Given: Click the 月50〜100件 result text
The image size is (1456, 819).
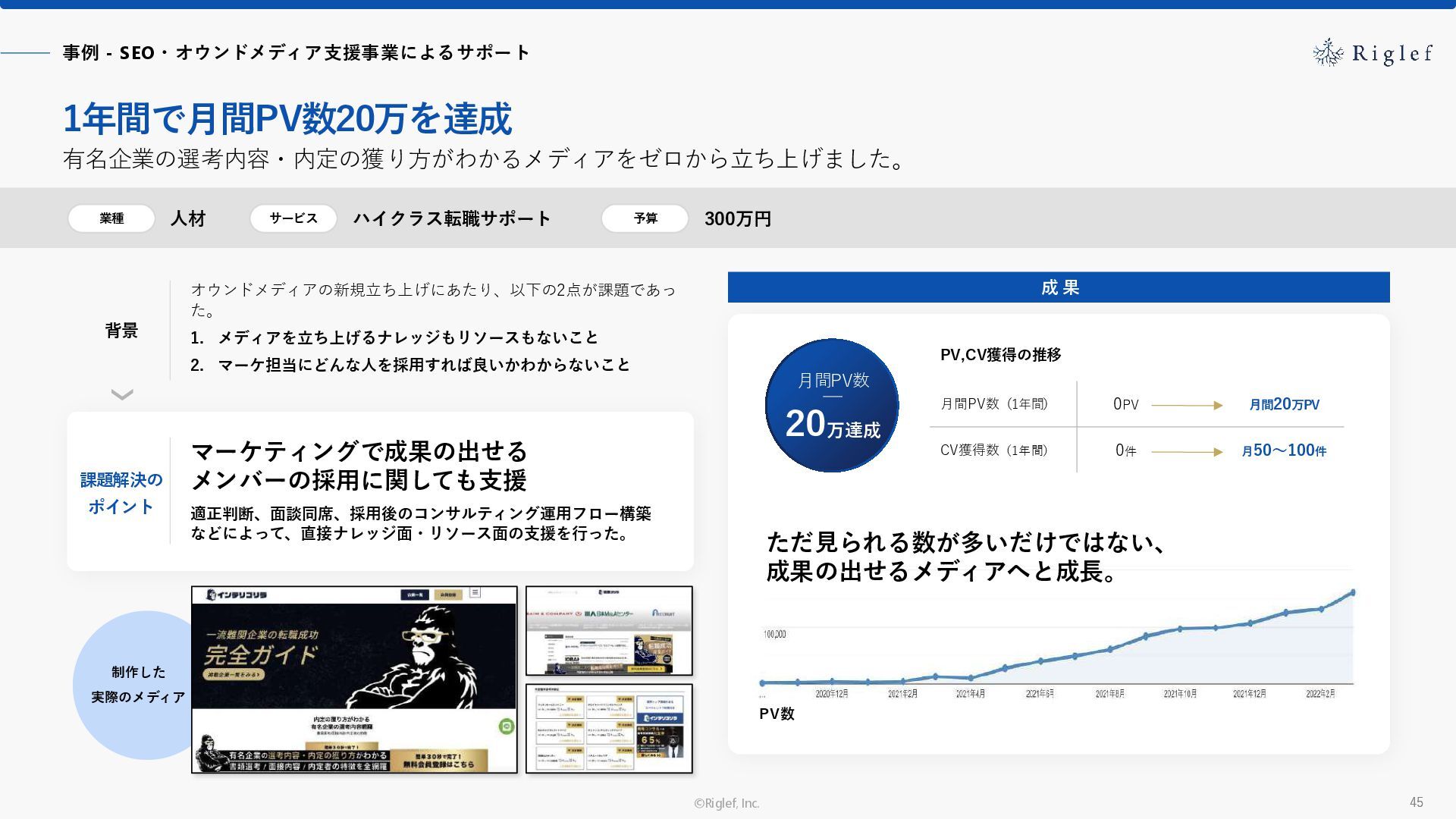Looking at the screenshot, I should pos(1284,450).
